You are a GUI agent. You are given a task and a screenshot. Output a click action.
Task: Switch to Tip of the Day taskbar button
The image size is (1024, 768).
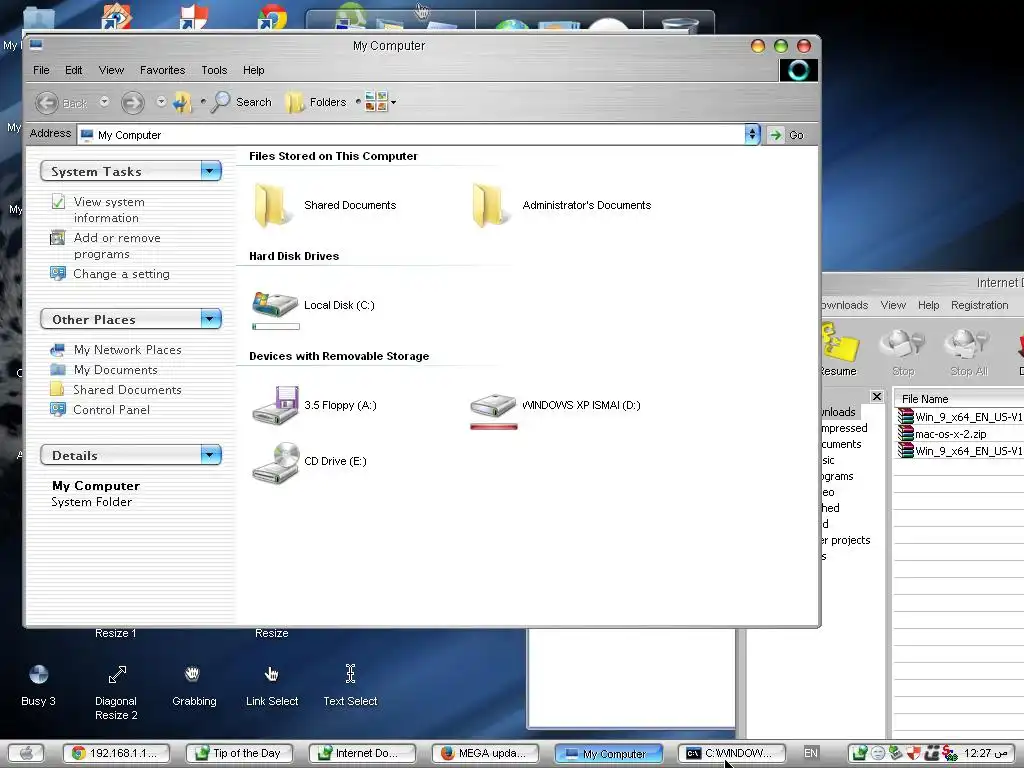(x=239, y=753)
